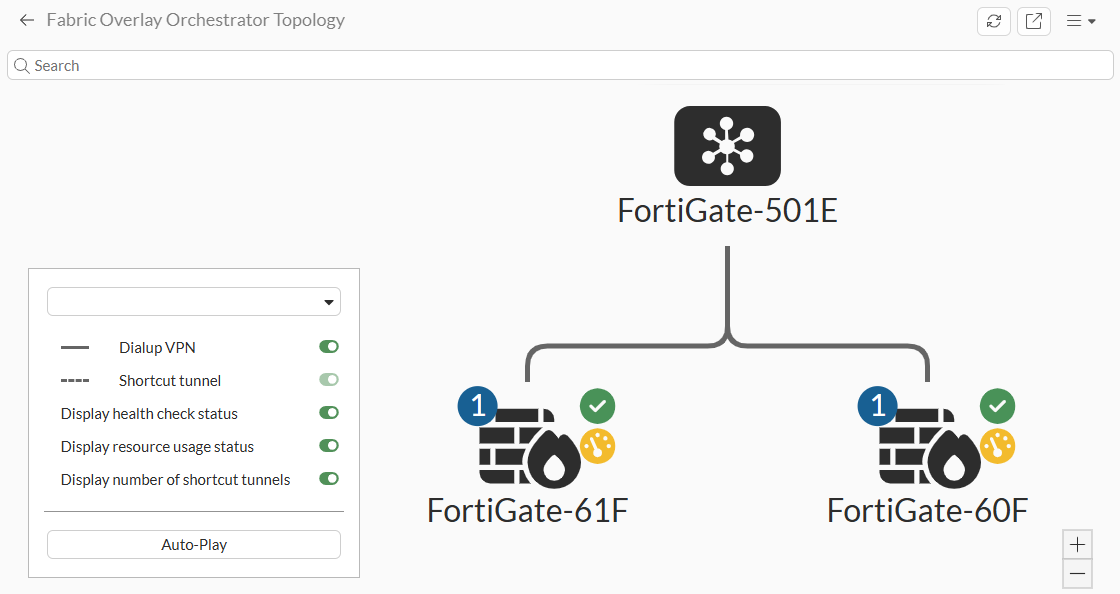
Task: Click the zoom in plus button
Action: (1077, 544)
